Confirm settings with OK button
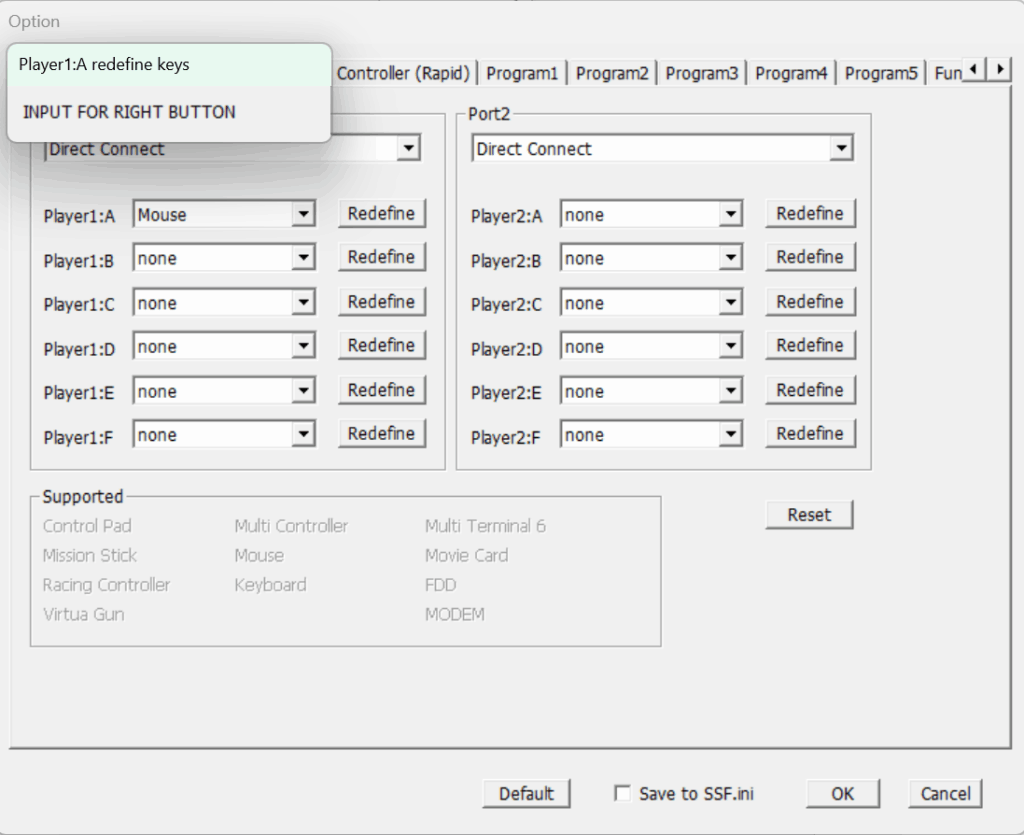The height and width of the screenshot is (835, 1024). coord(842,794)
